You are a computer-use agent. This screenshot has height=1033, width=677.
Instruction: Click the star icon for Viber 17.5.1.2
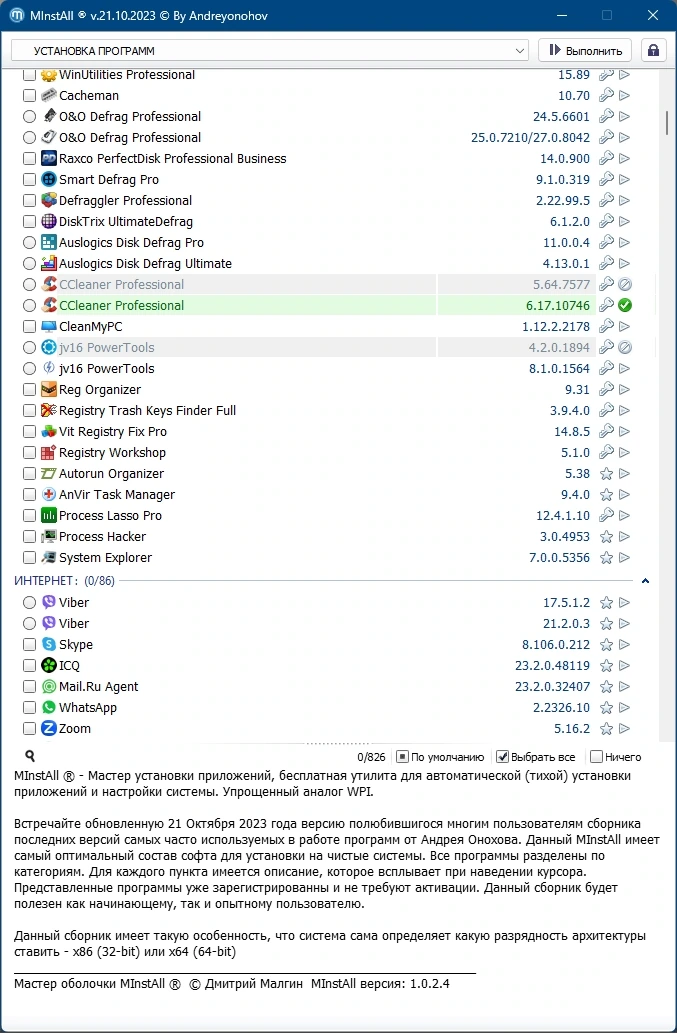pyautogui.click(x=606, y=603)
